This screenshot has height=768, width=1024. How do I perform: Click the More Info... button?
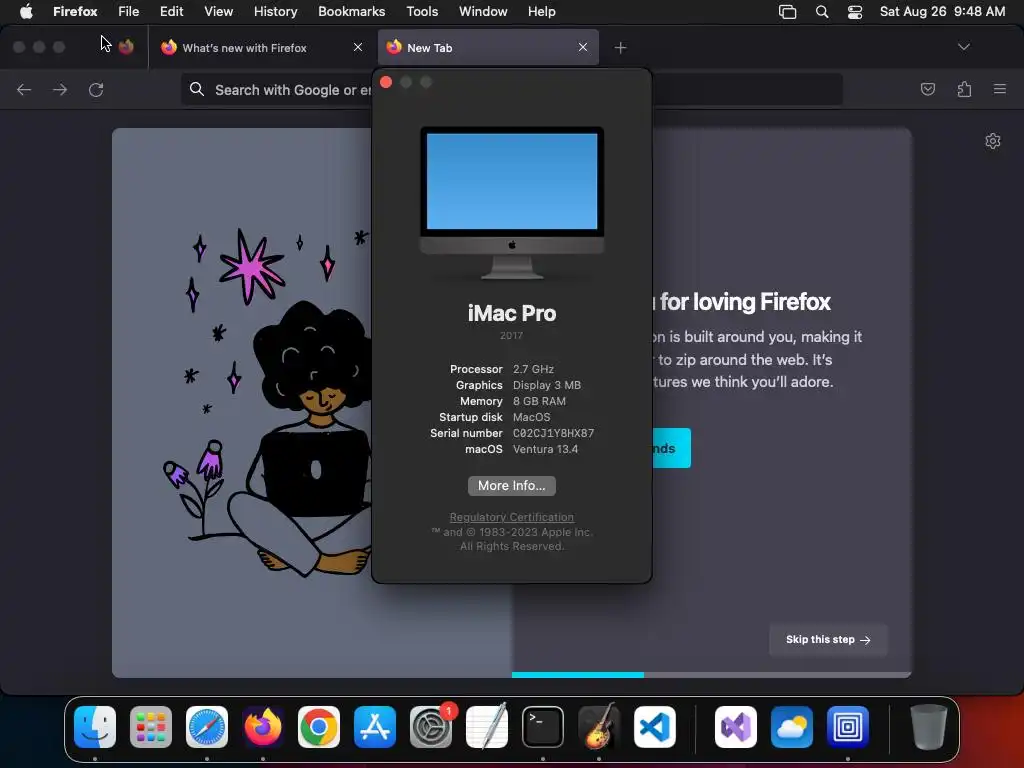512,485
